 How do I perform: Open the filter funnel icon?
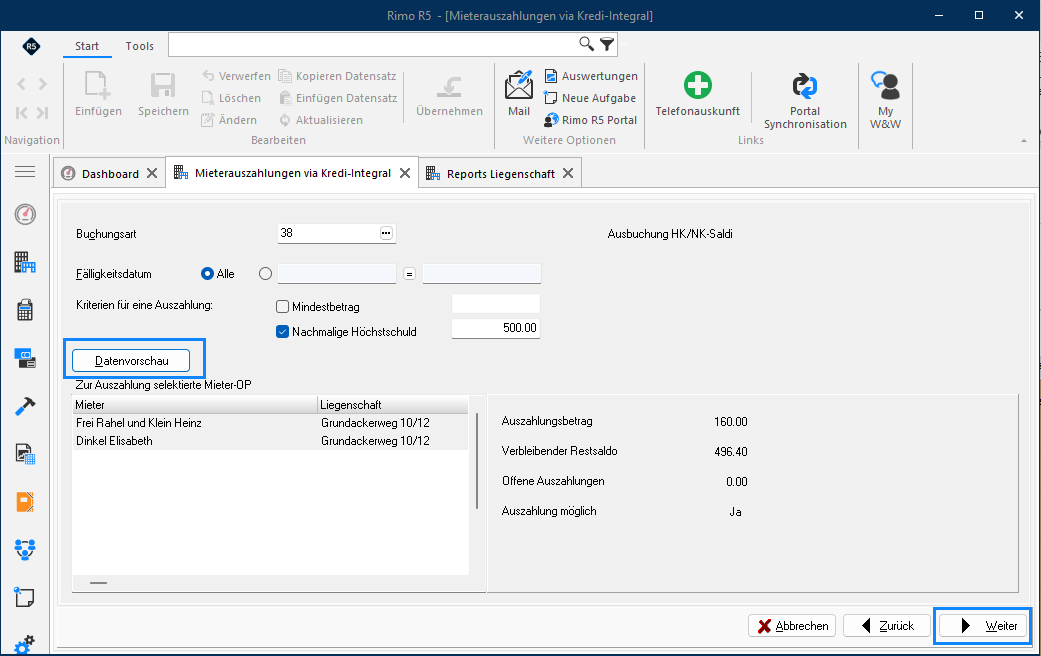pos(607,44)
